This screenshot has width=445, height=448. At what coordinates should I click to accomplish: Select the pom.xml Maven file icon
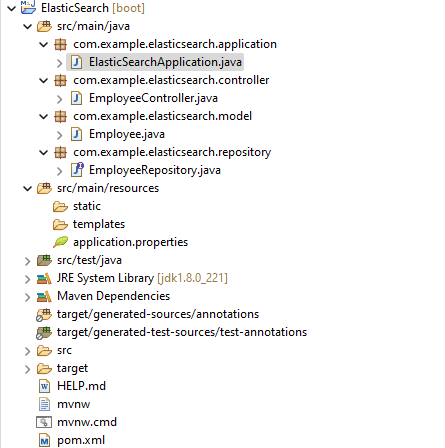pyautogui.click(x=44, y=440)
